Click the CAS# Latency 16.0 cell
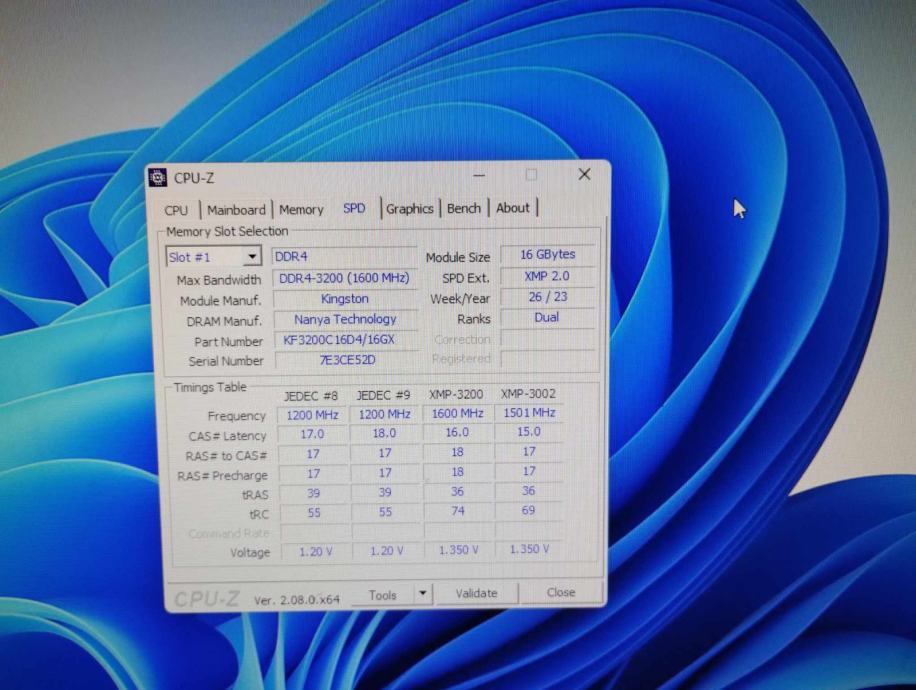This screenshot has height=690, width=916. 457,432
